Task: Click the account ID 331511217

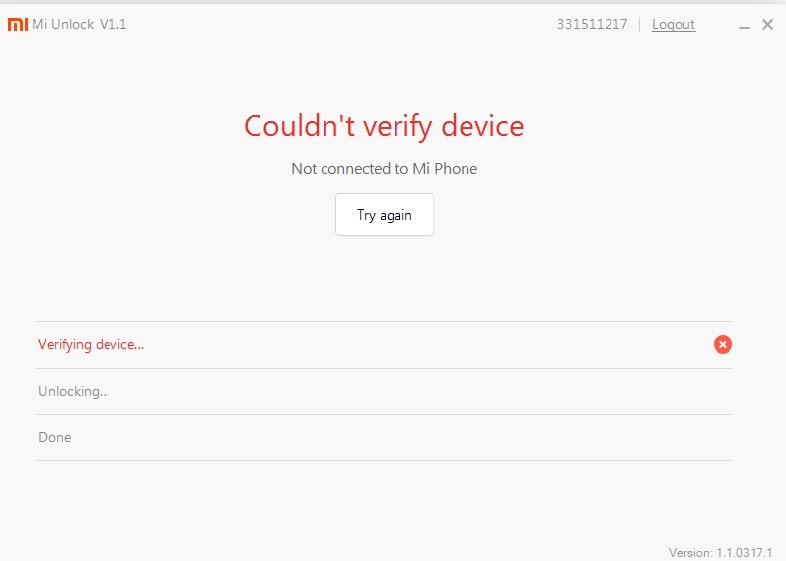Action: (x=592, y=25)
